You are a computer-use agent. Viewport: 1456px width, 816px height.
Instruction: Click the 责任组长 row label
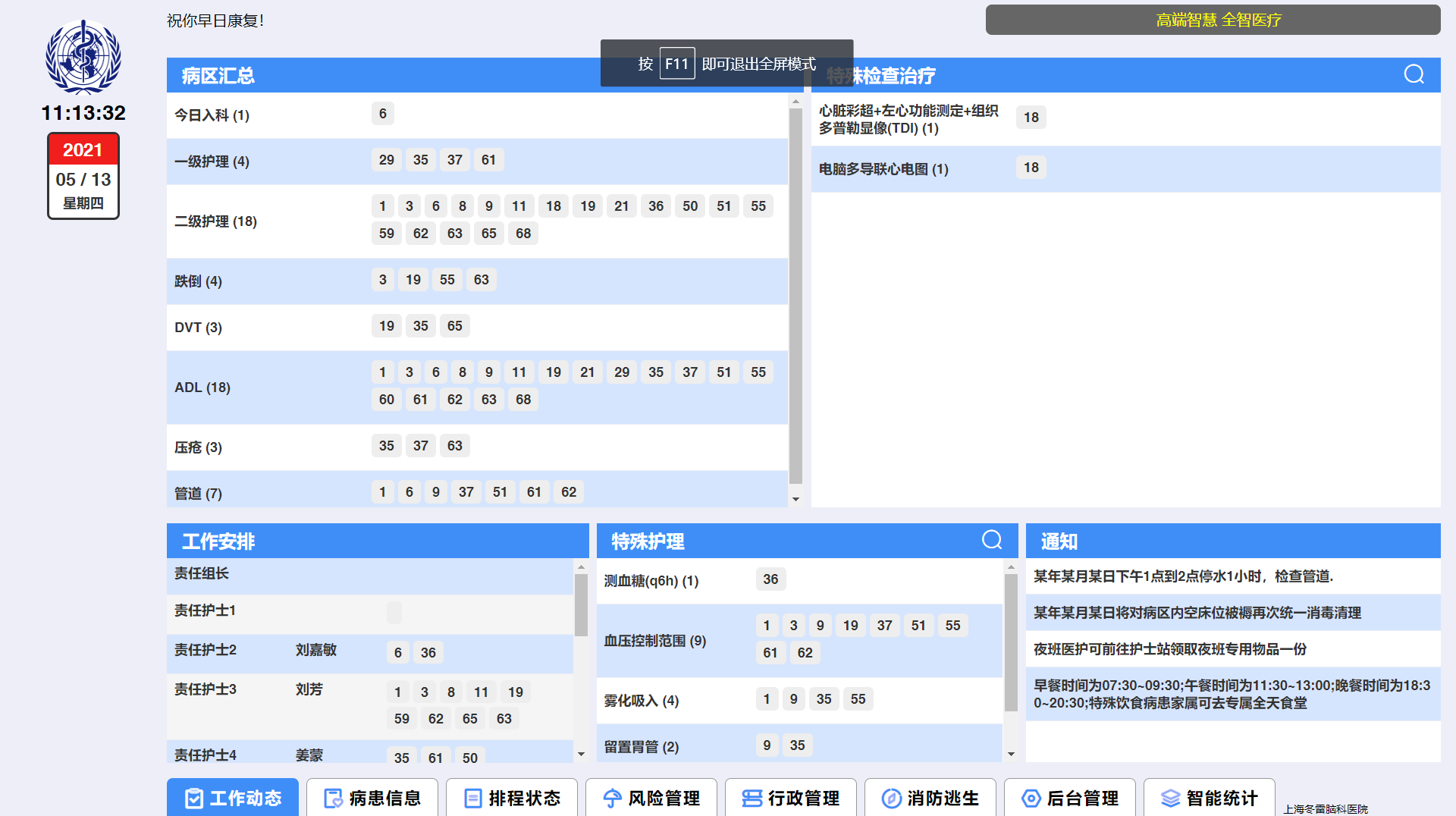point(201,573)
